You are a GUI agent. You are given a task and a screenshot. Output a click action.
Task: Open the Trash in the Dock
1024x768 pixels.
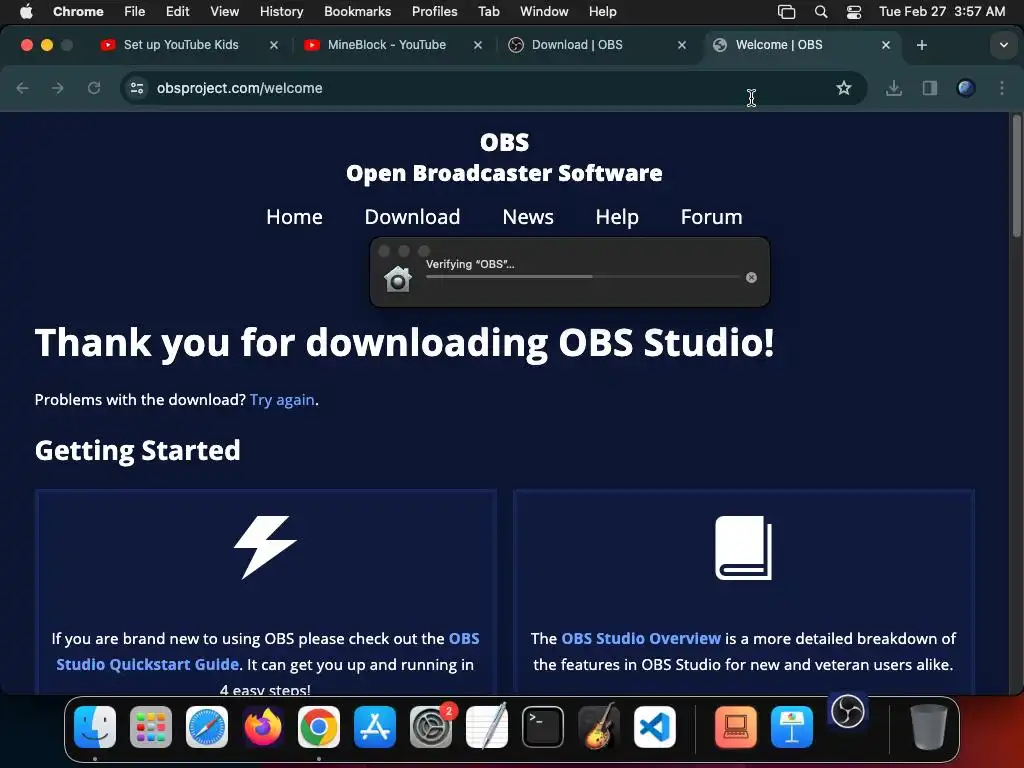click(x=928, y=727)
